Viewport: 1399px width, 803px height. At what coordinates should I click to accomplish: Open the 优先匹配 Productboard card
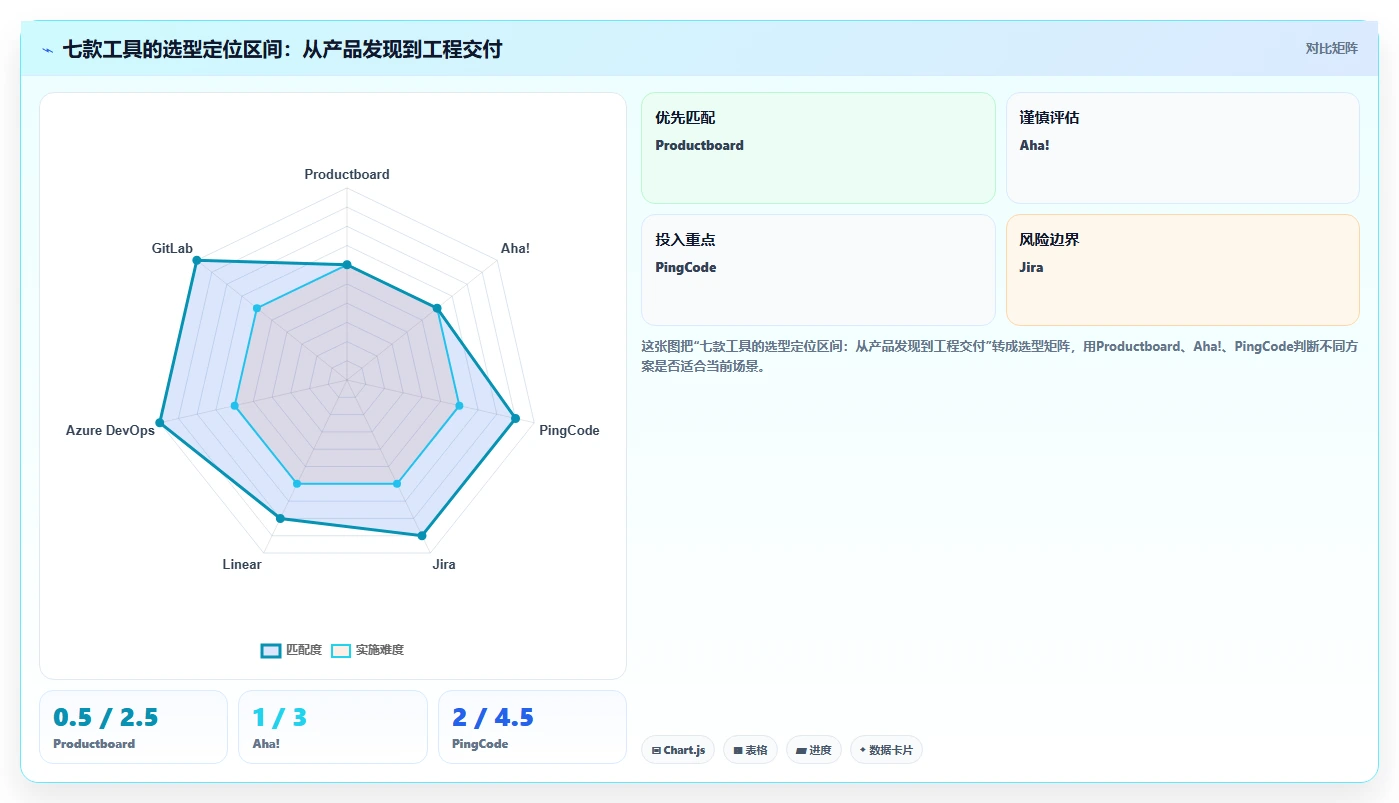[x=818, y=148]
